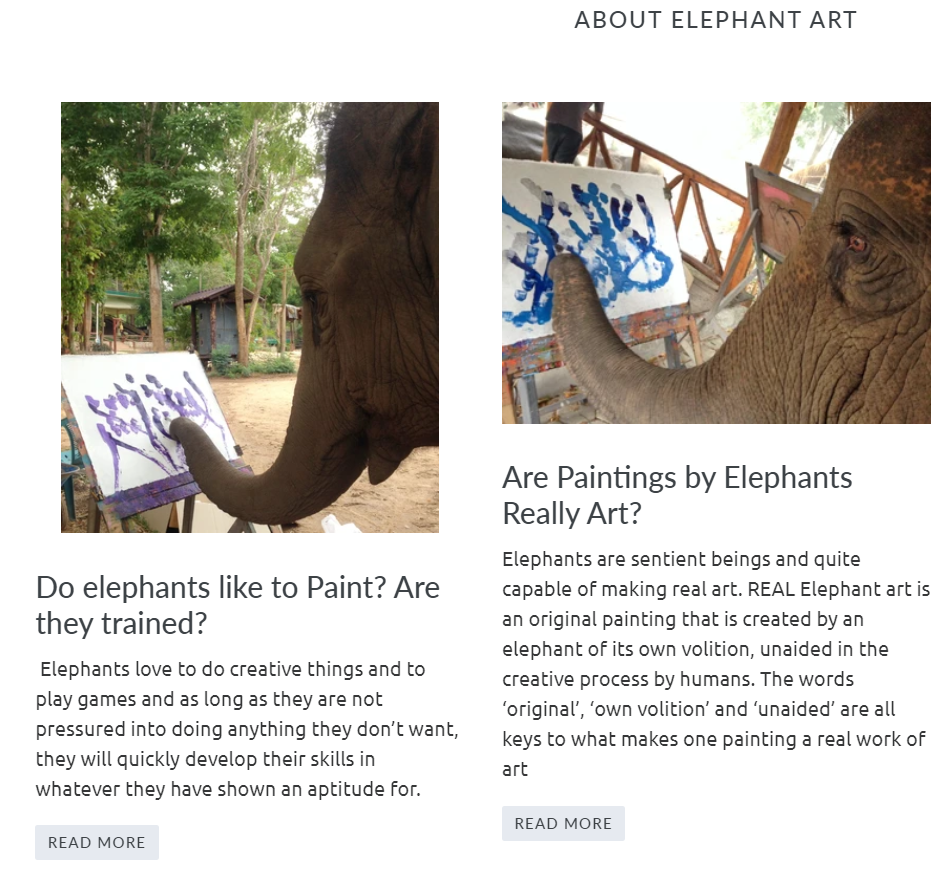Open the 'Do elephants like to Paint?' article title
The width and height of the screenshot is (946, 872).
tap(238, 605)
